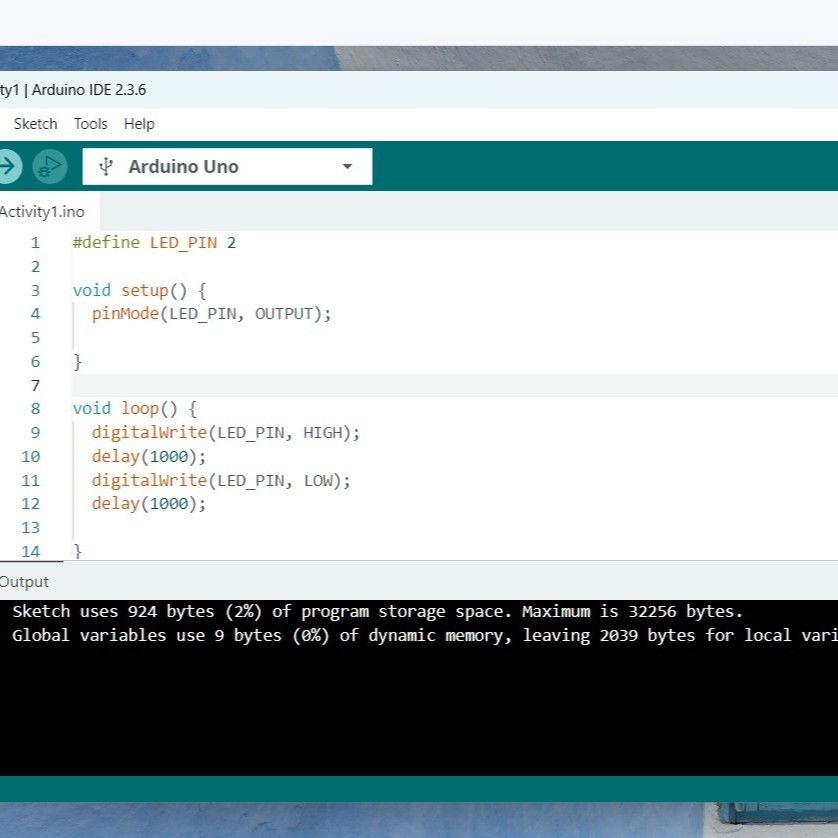Click the first delay(1000) call
Screen dimensions: 838x838
[x=148, y=456]
